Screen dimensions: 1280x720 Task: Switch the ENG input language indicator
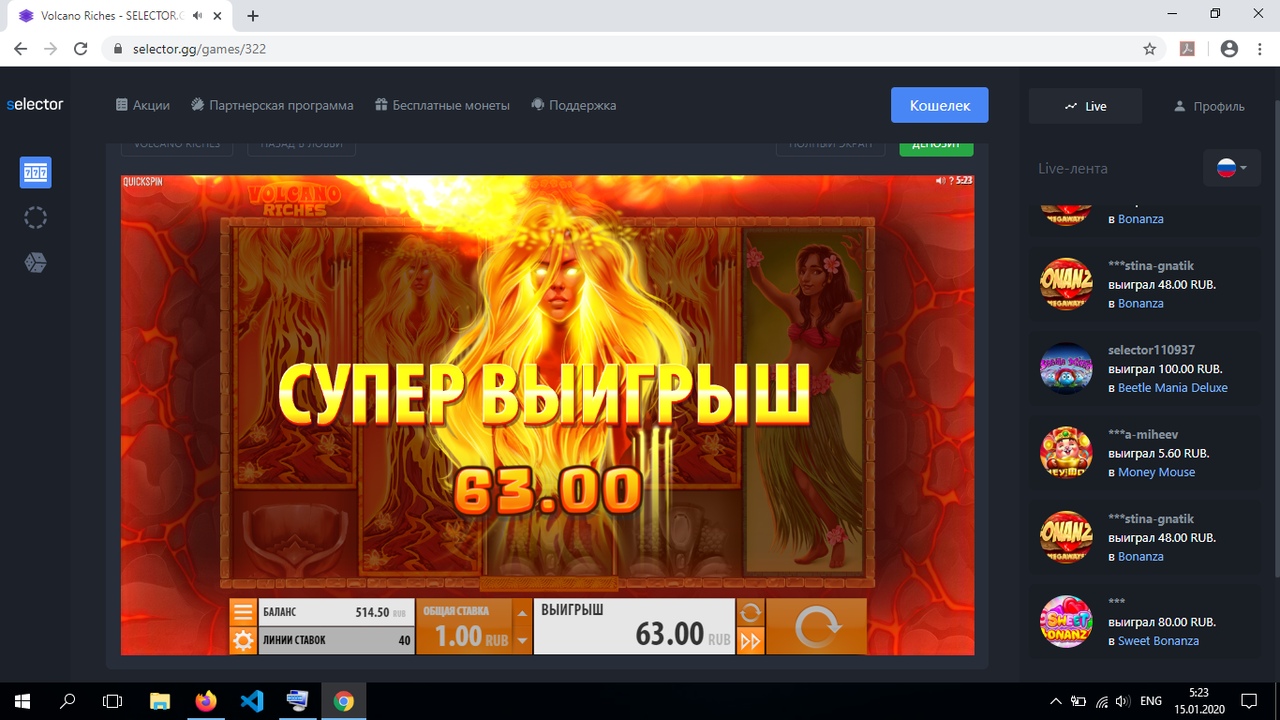tap(1151, 701)
